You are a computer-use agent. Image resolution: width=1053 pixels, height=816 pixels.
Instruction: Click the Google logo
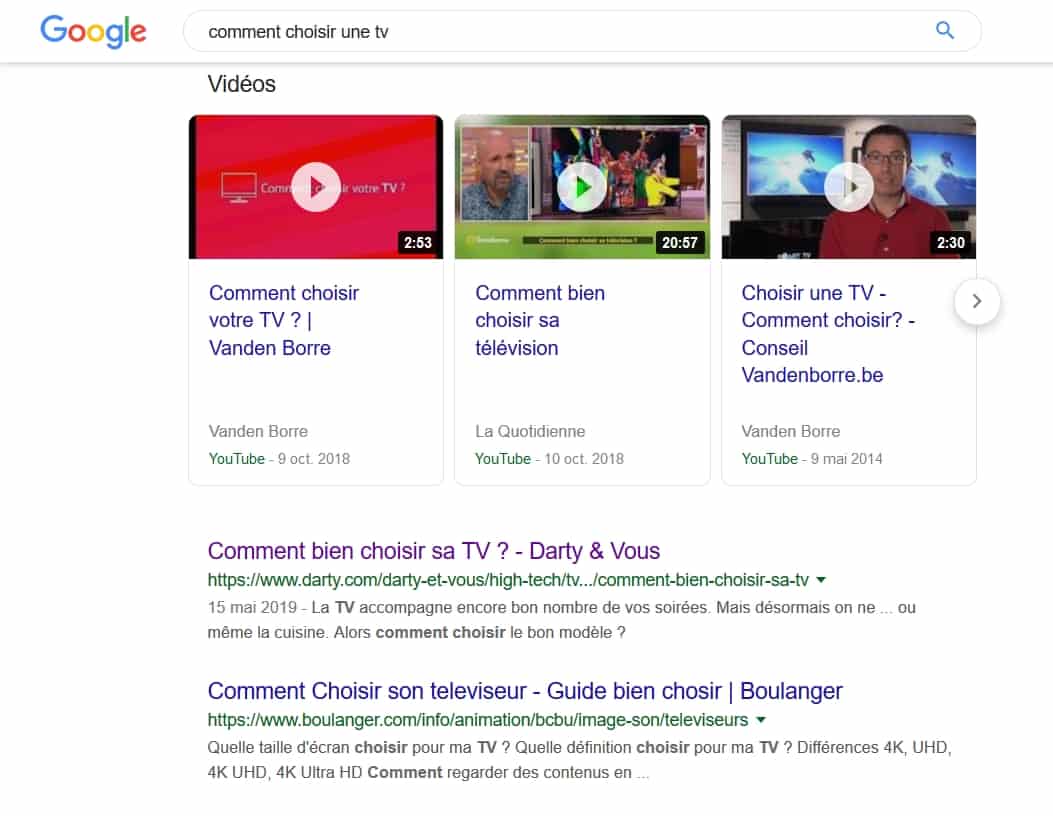coord(93,31)
